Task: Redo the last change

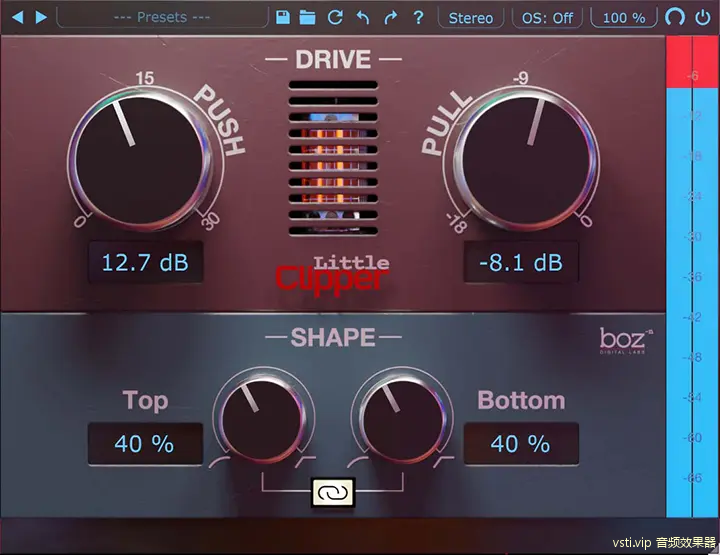Action: pyautogui.click(x=390, y=17)
